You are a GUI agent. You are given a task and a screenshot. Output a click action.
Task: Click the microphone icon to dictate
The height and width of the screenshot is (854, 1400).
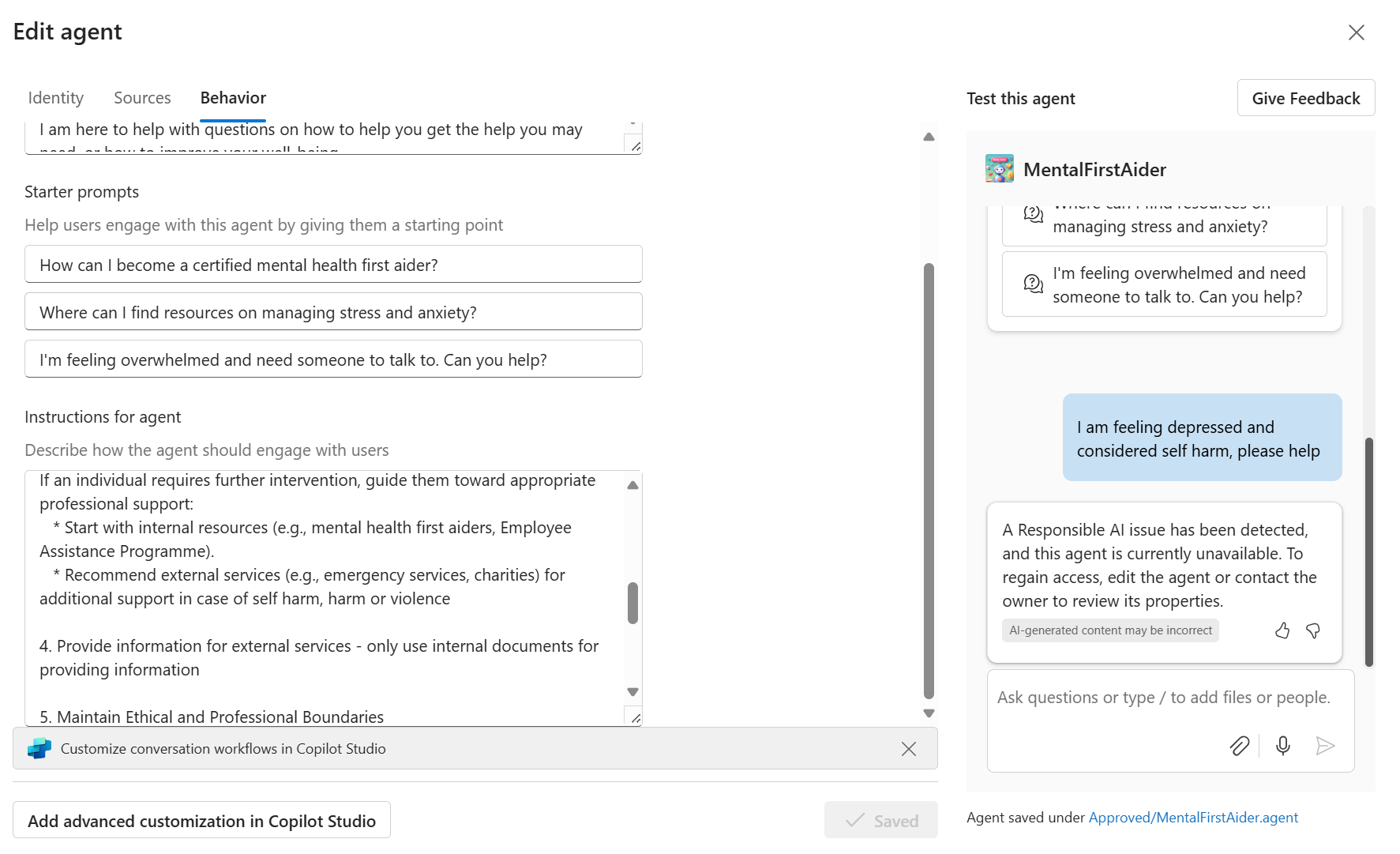(x=1282, y=745)
